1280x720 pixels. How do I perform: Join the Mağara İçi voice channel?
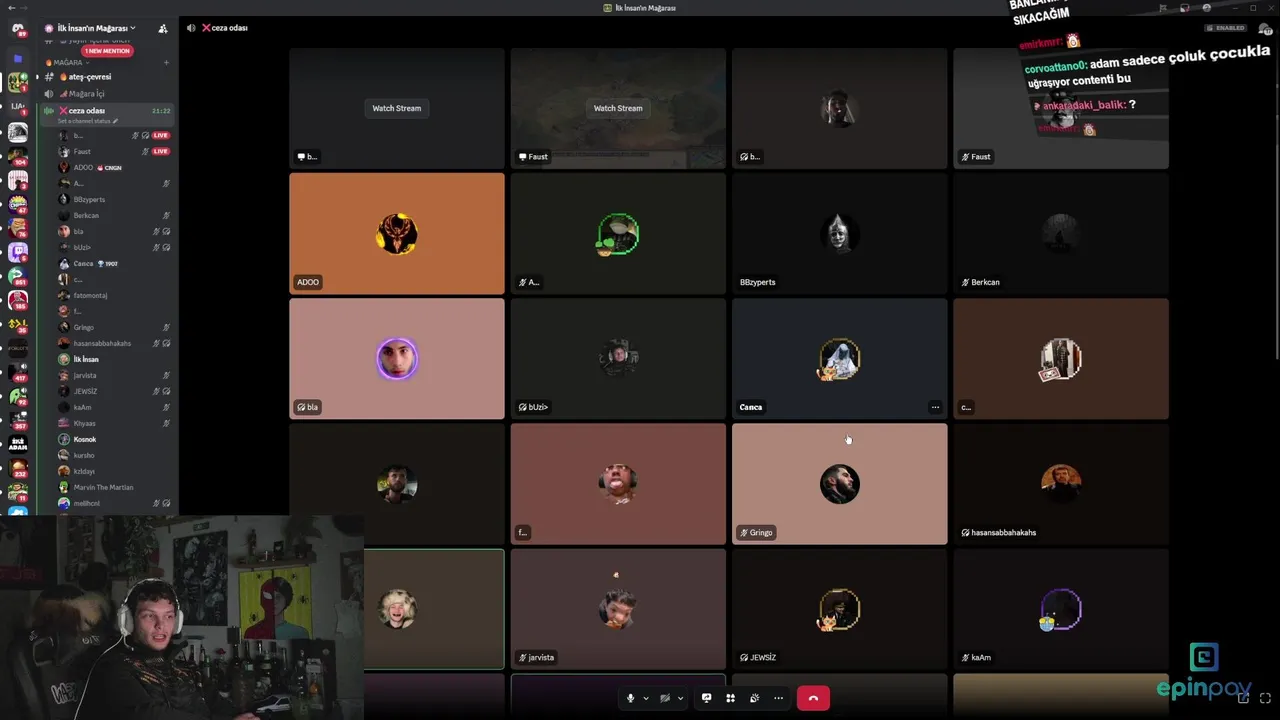point(107,94)
